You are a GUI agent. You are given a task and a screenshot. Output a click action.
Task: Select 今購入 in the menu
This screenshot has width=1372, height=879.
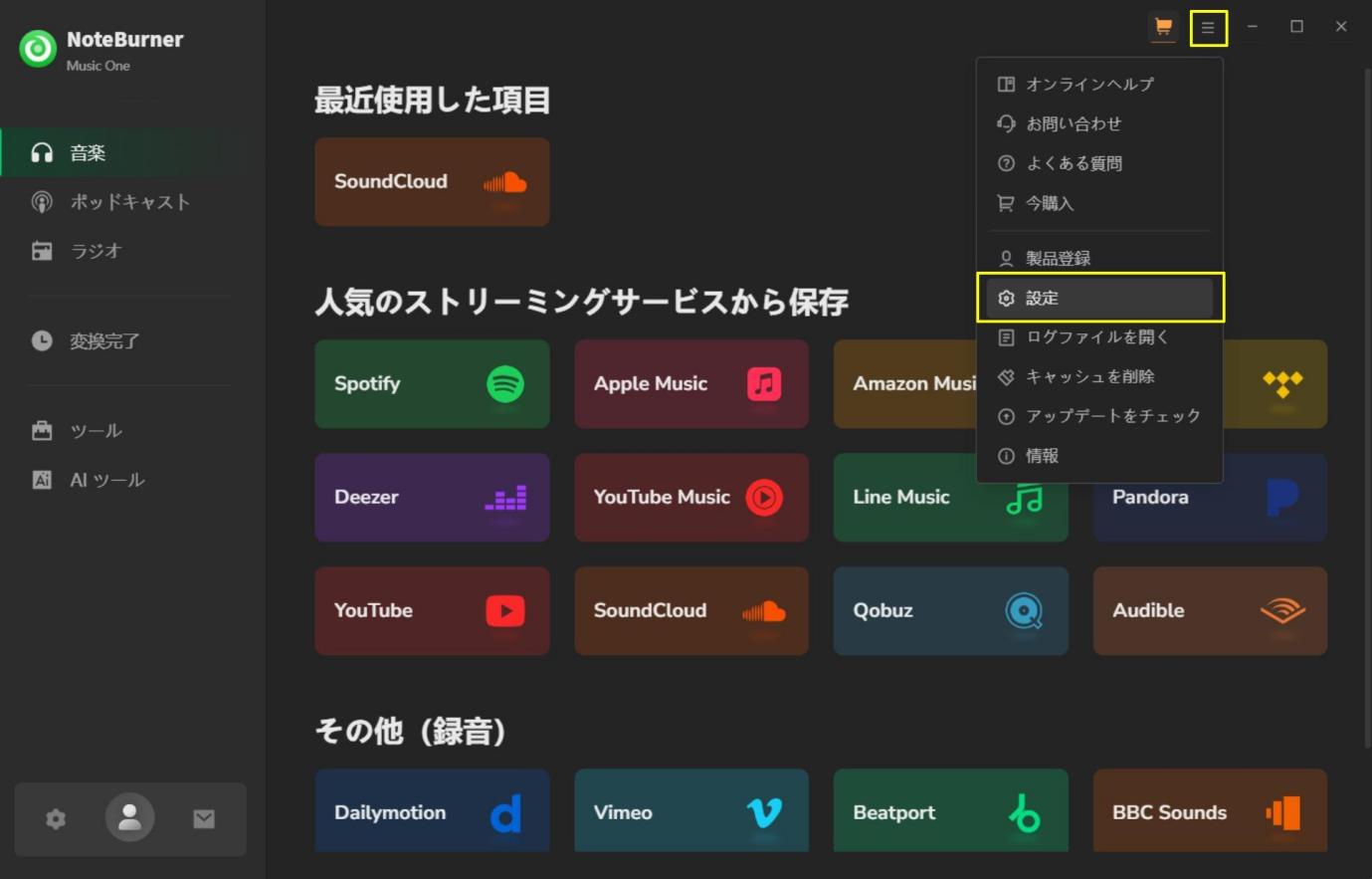coord(1099,203)
